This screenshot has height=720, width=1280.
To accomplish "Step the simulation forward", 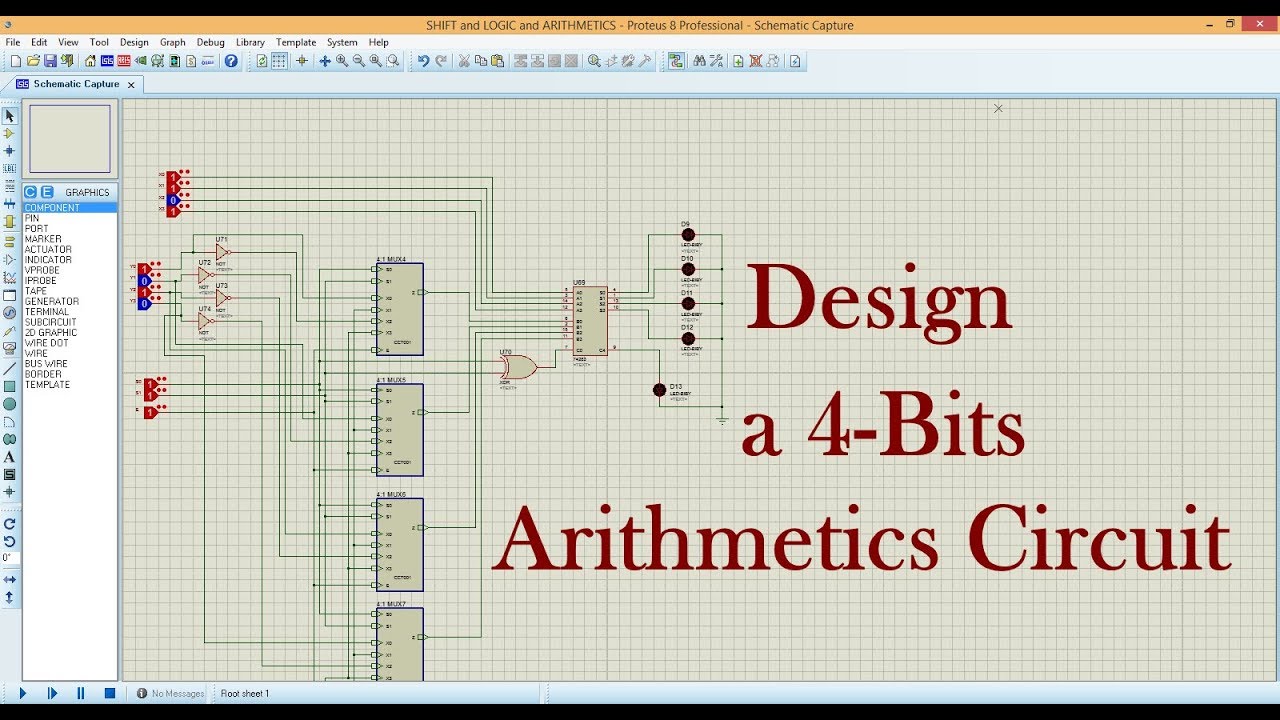I will (52, 693).
